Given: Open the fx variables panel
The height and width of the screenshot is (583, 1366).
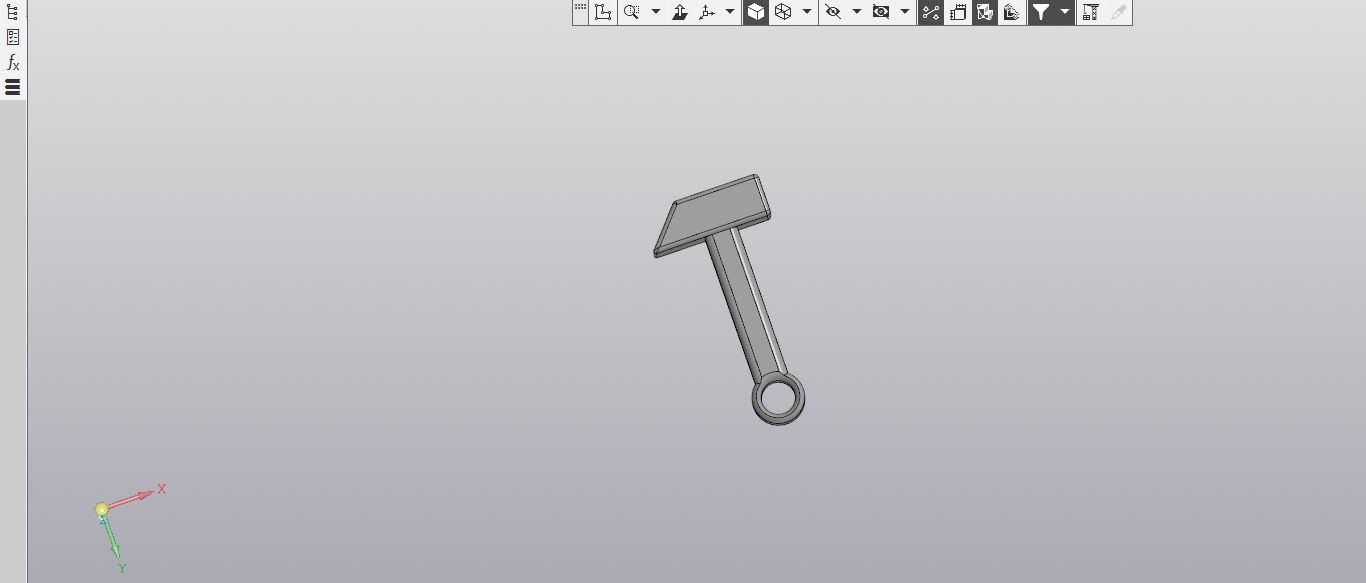Looking at the screenshot, I should coord(13,62).
